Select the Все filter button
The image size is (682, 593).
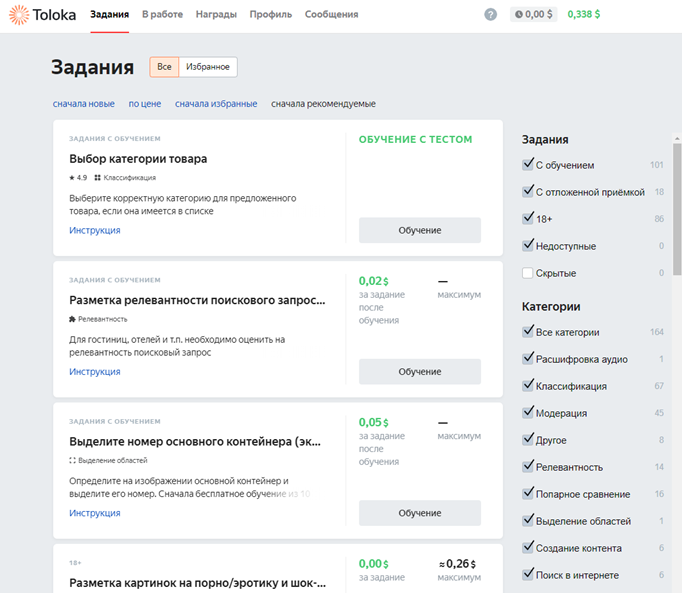pos(164,67)
